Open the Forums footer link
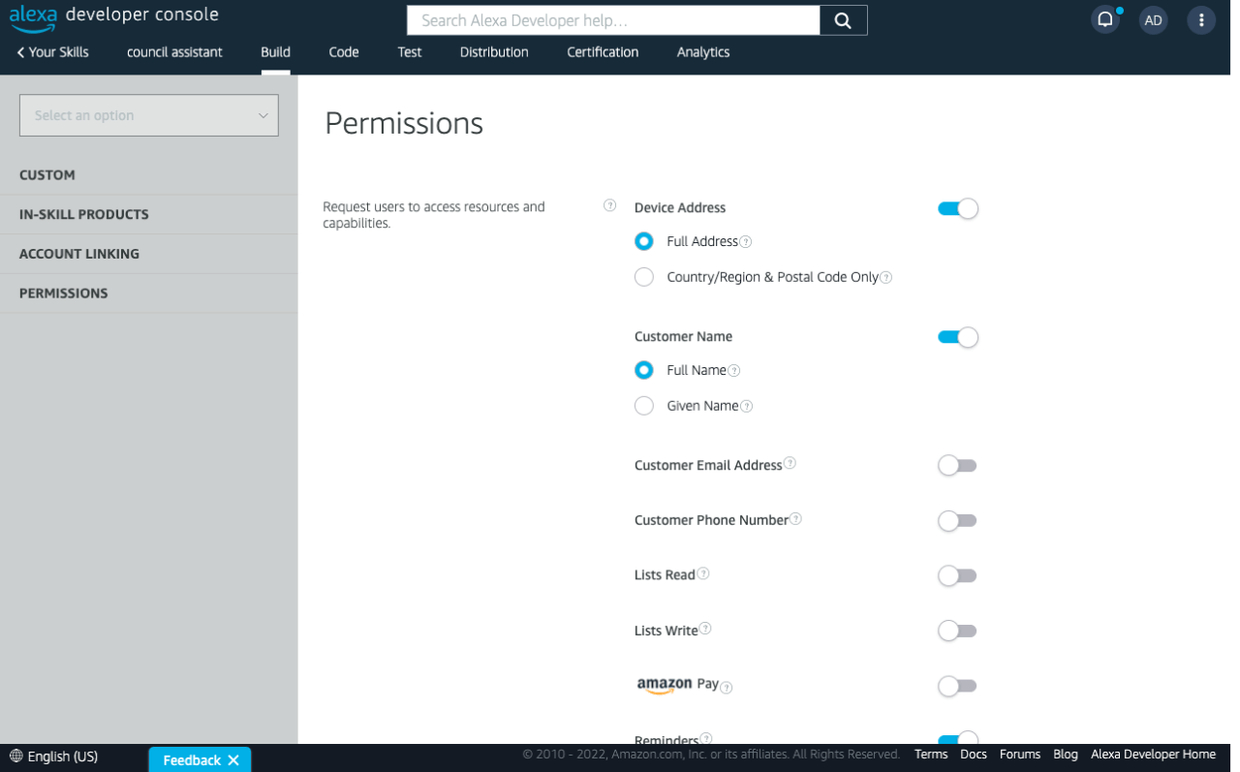Viewport: 1240px width, 772px height. click(1020, 755)
